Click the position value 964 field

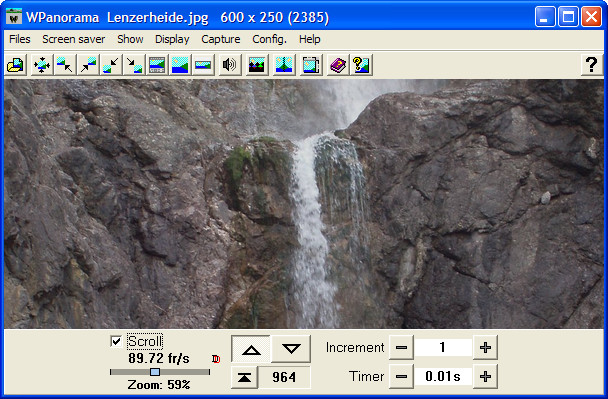pyautogui.click(x=284, y=377)
